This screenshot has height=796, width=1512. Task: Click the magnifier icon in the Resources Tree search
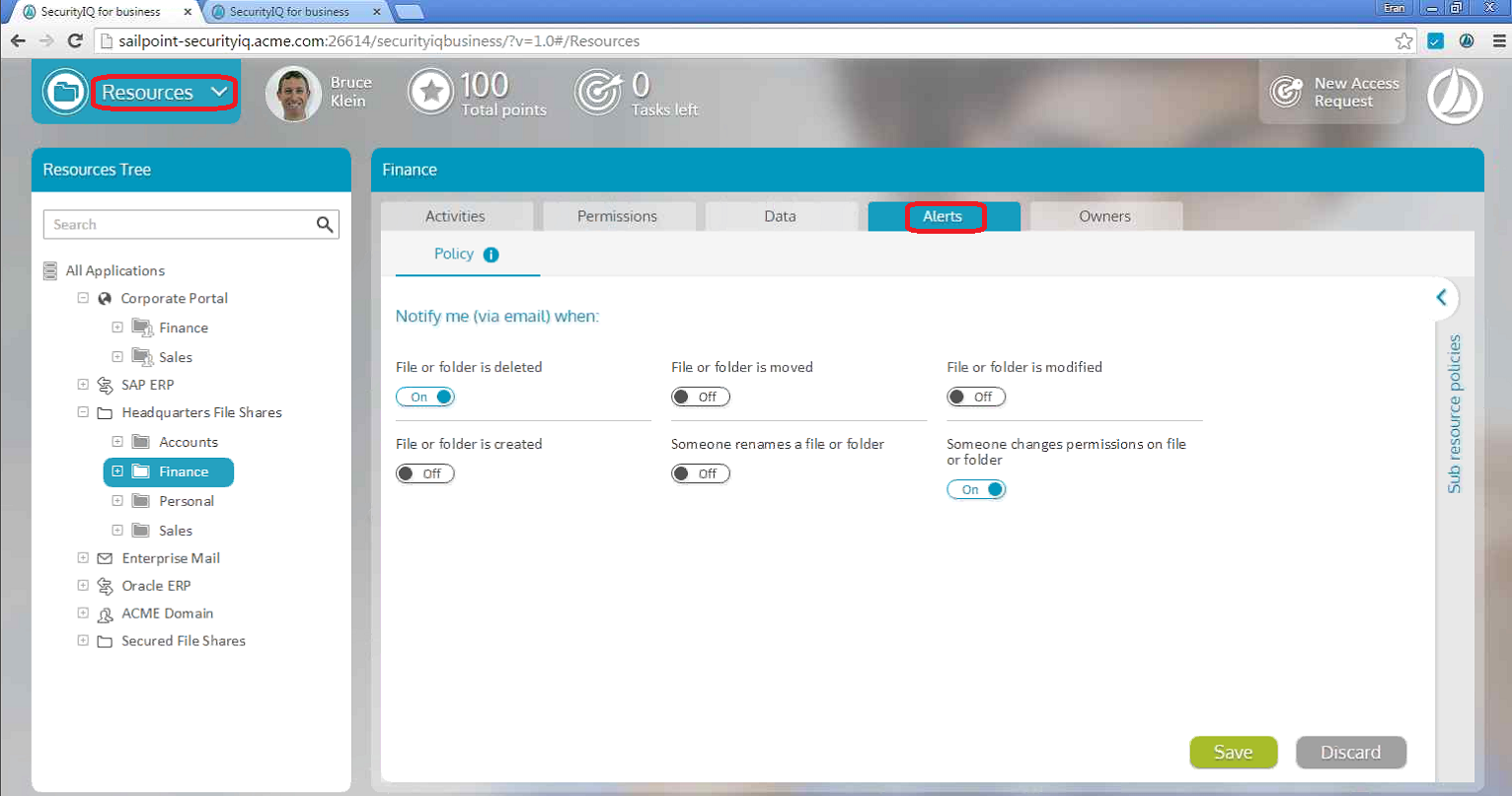click(325, 225)
